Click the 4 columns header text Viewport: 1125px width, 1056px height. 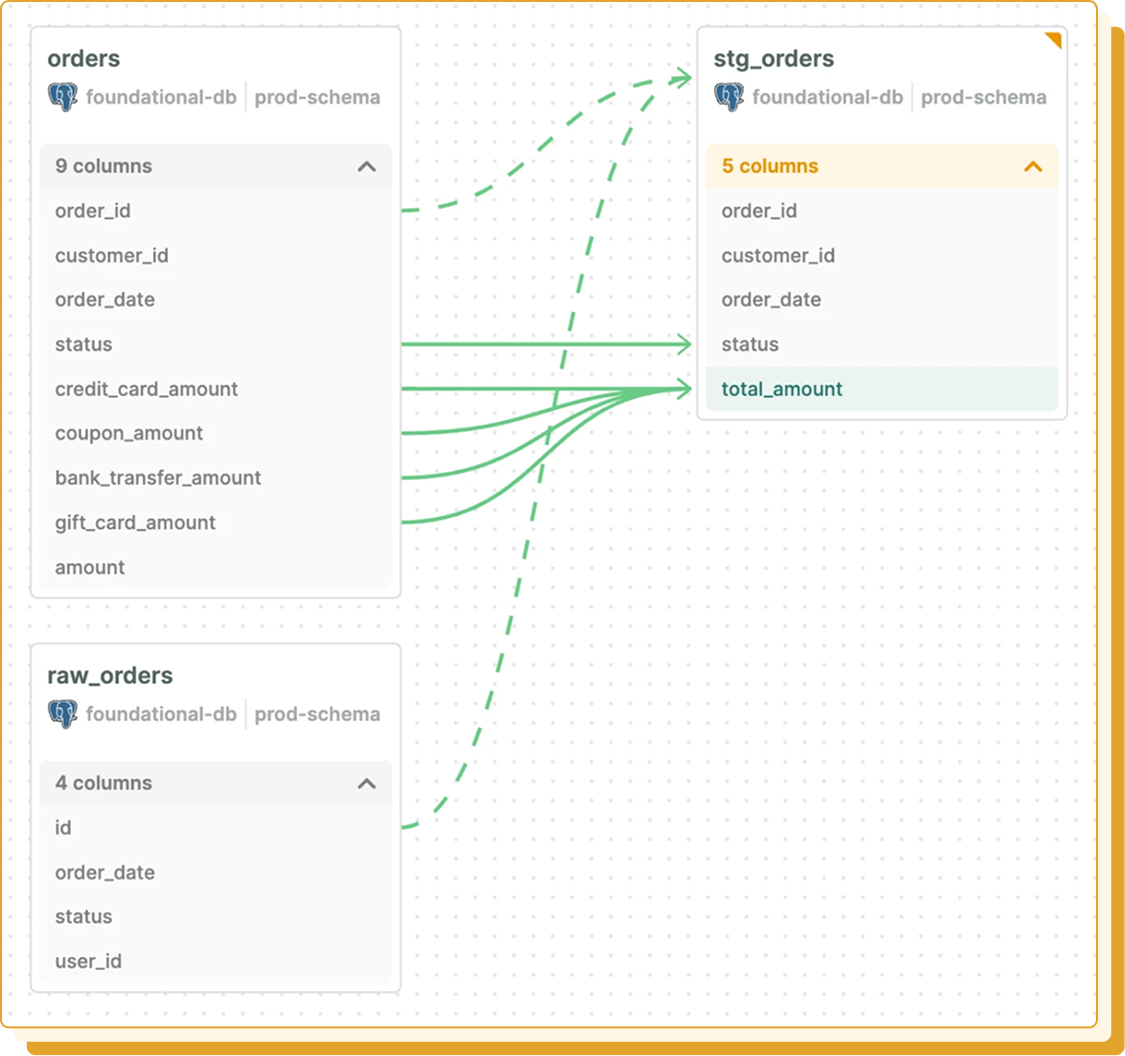[103, 783]
